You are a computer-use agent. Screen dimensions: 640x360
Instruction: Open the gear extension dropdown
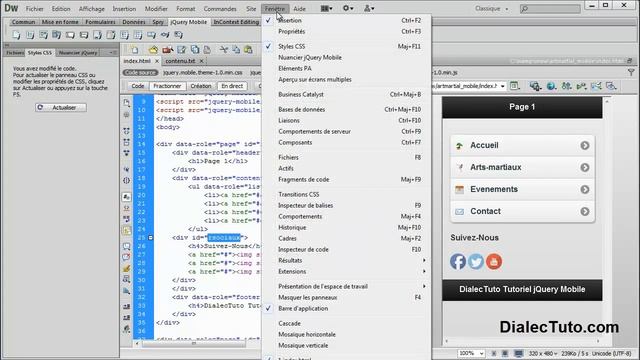click(348, 8)
